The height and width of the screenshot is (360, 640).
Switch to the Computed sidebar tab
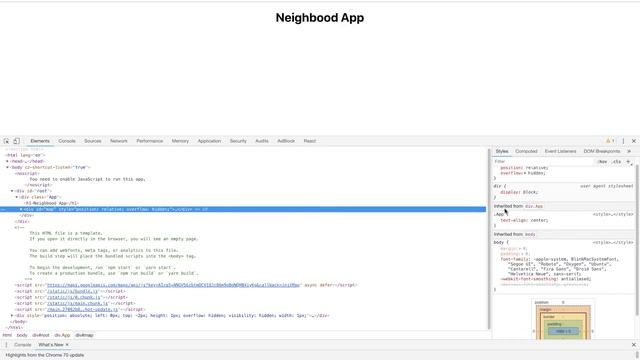526,151
